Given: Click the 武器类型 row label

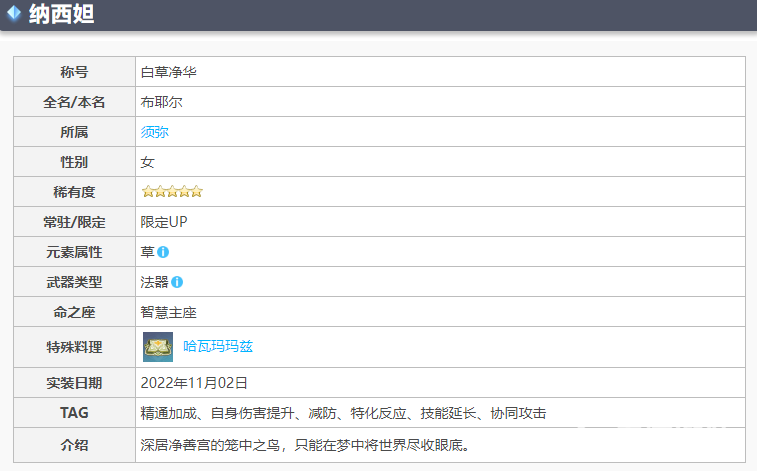Looking at the screenshot, I should (x=74, y=282).
